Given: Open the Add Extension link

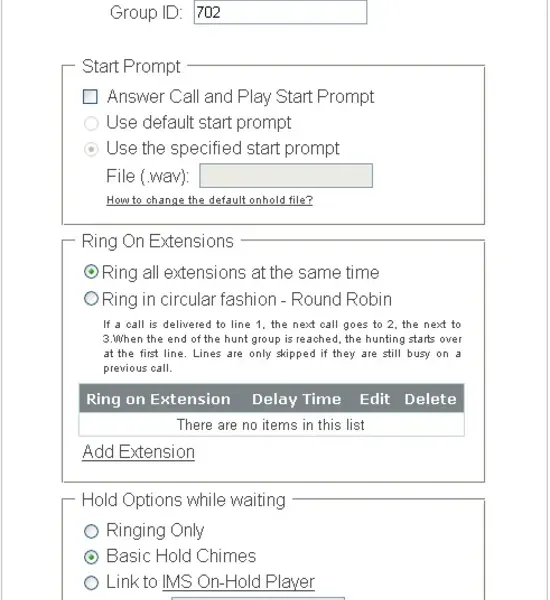Looking at the screenshot, I should tap(138, 452).
